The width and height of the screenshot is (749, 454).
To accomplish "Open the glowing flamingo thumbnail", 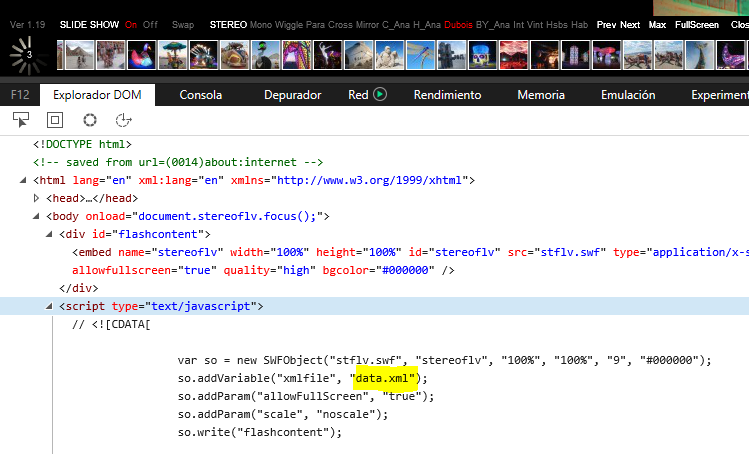I will 141,55.
